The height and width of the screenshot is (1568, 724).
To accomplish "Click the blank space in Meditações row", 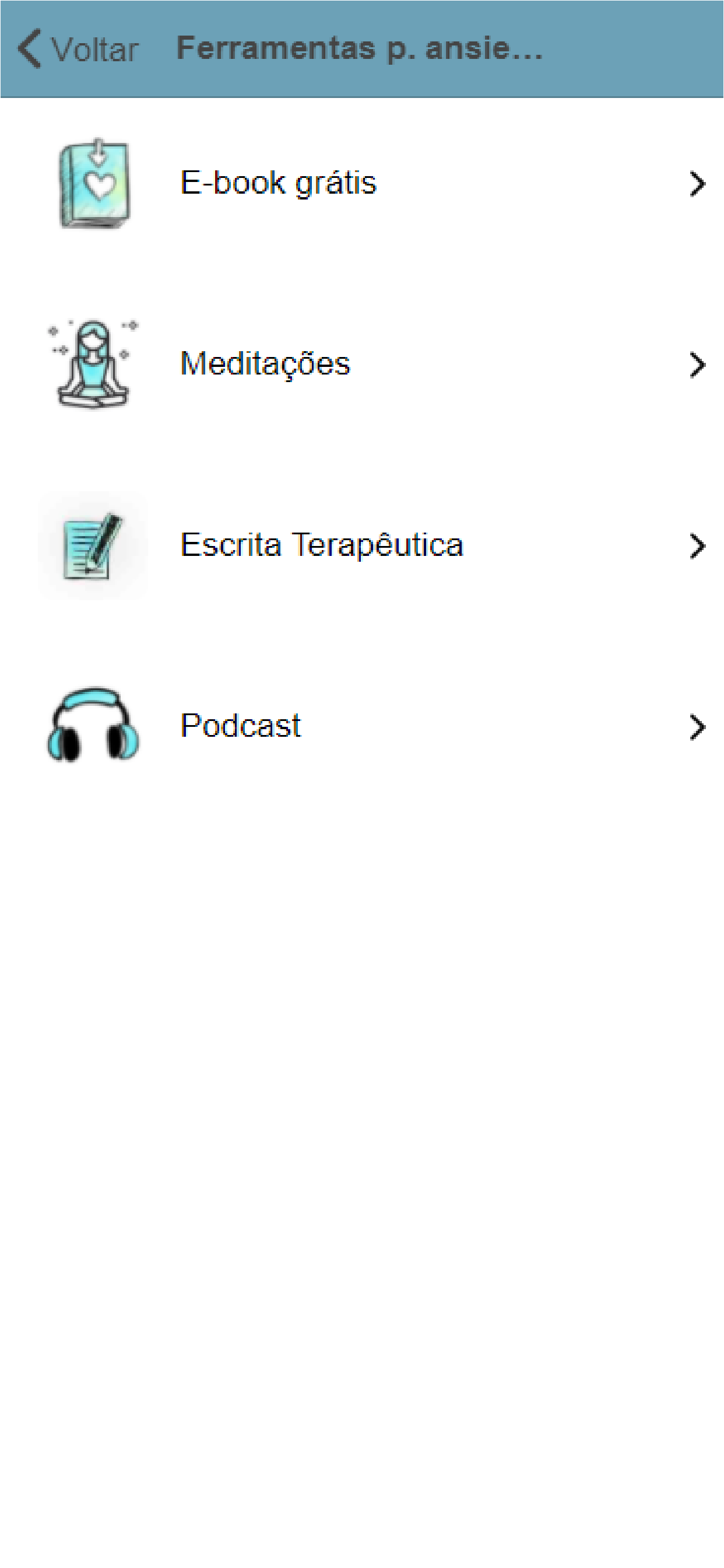I will tap(517, 364).
